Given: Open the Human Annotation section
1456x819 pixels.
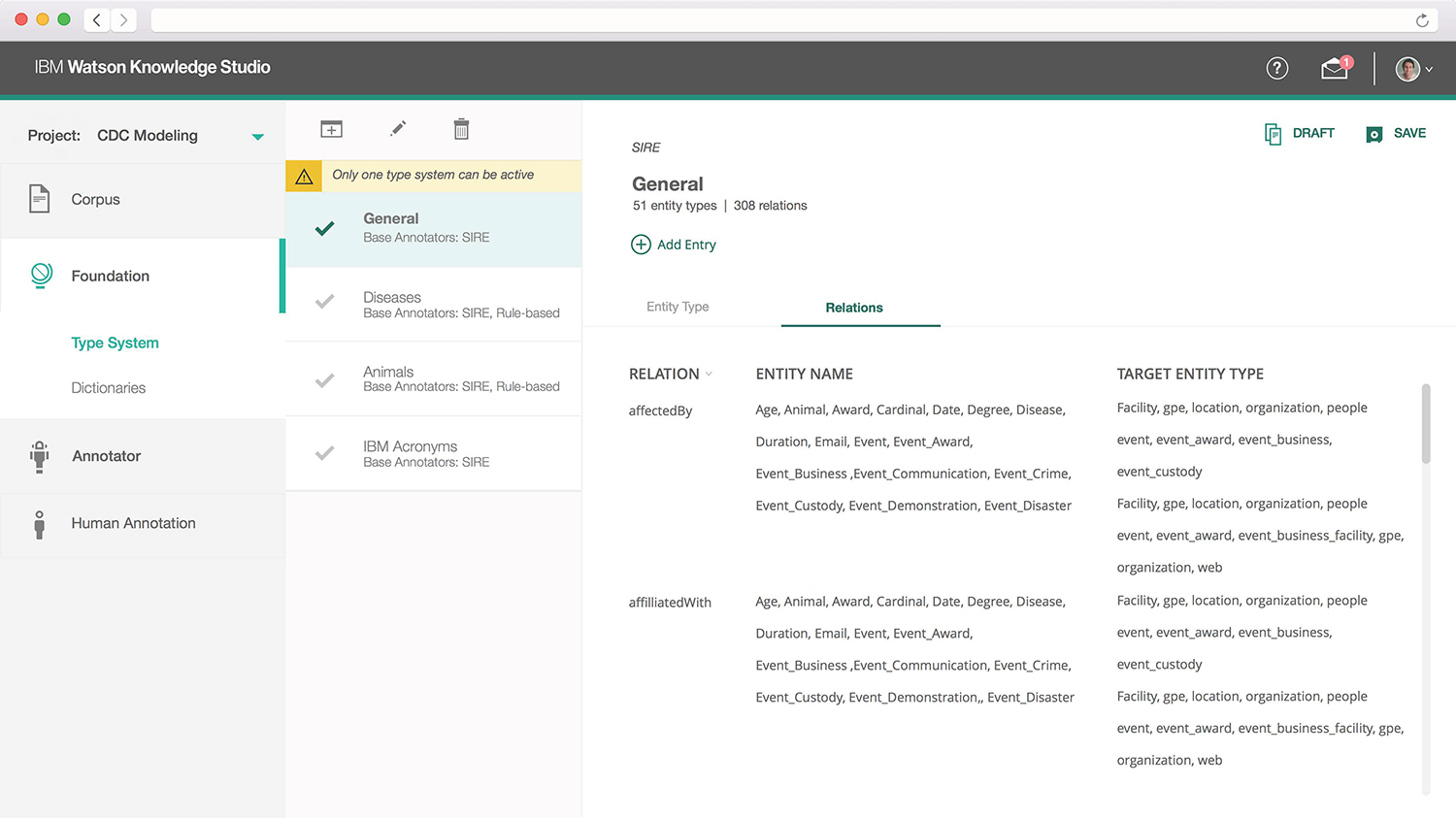Looking at the screenshot, I should 143,524.
